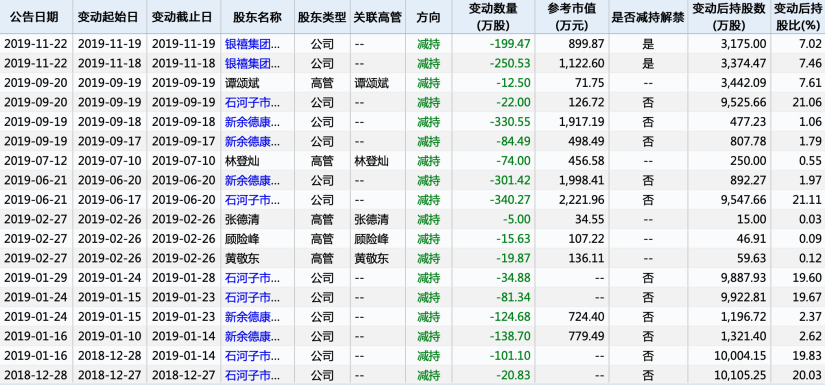The width and height of the screenshot is (825, 386).
Task: Select 参考市值(万元) column header
Action: point(571,17)
